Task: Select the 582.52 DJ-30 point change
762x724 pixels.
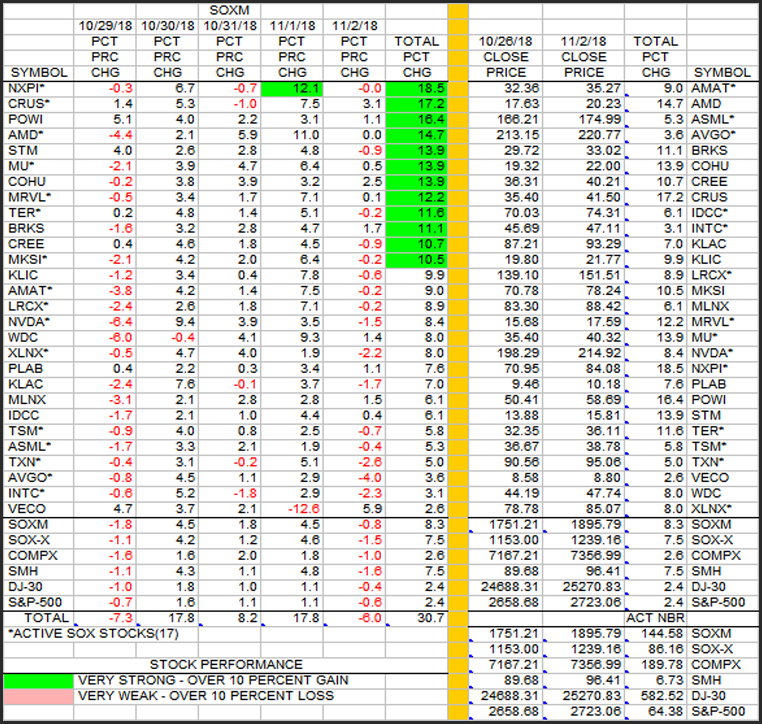Action: tap(661, 696)
